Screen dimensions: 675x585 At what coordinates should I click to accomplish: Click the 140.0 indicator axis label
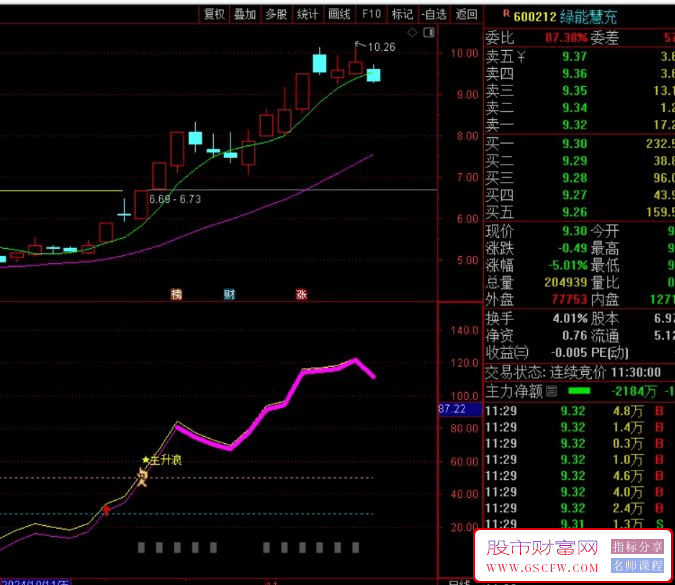(x=464, y=331)
